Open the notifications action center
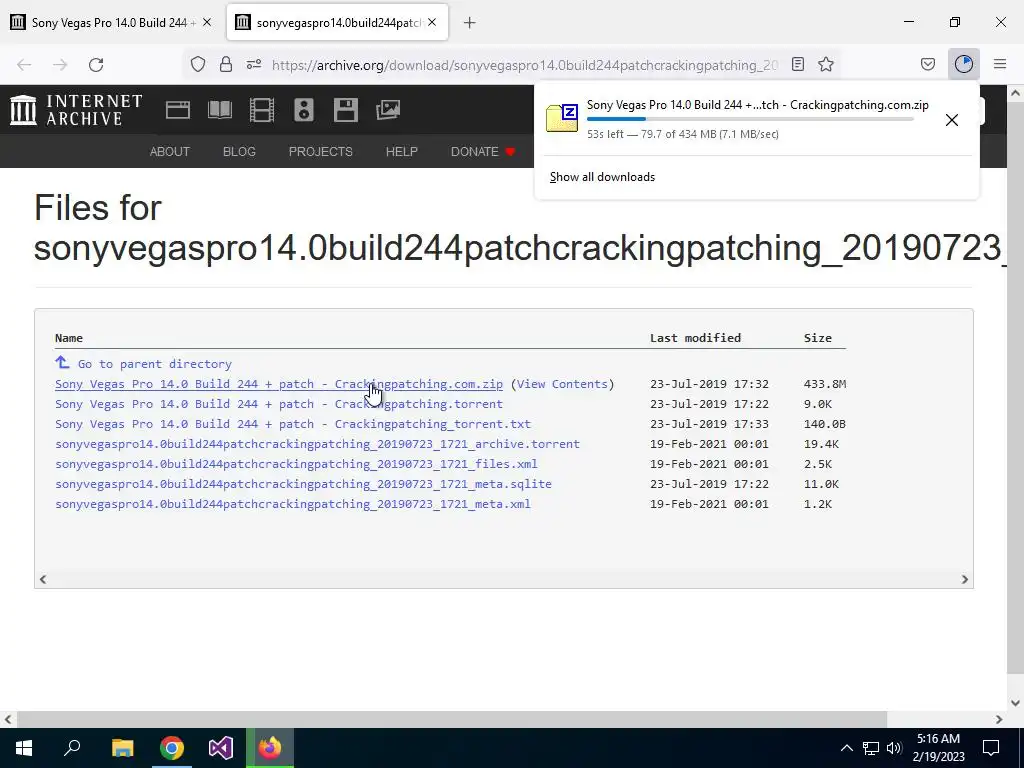 991,748
